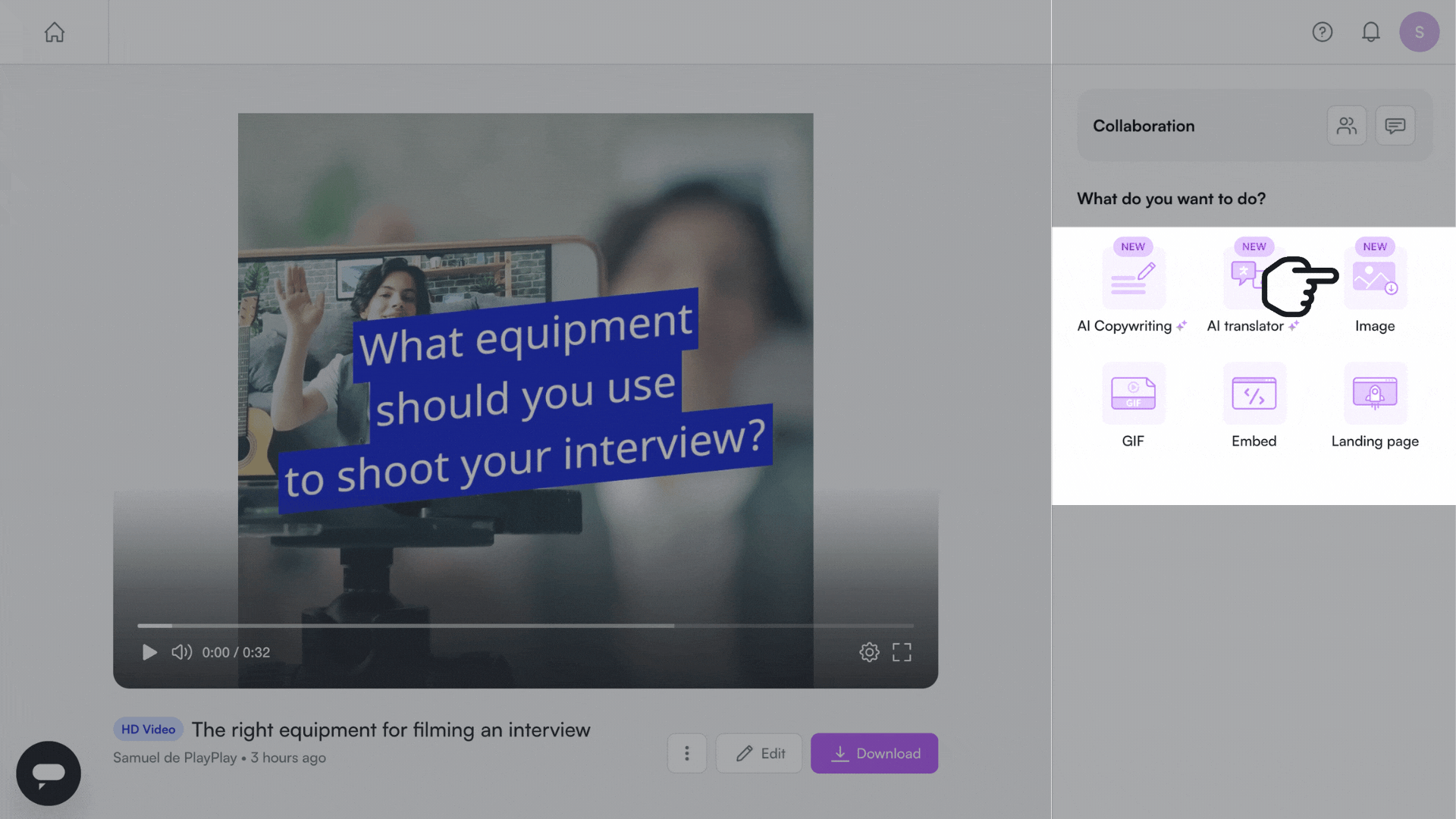The height and width of the screenshot is (819, 1456).
Task: Open video player settings gear
Action: click(869, 652)
